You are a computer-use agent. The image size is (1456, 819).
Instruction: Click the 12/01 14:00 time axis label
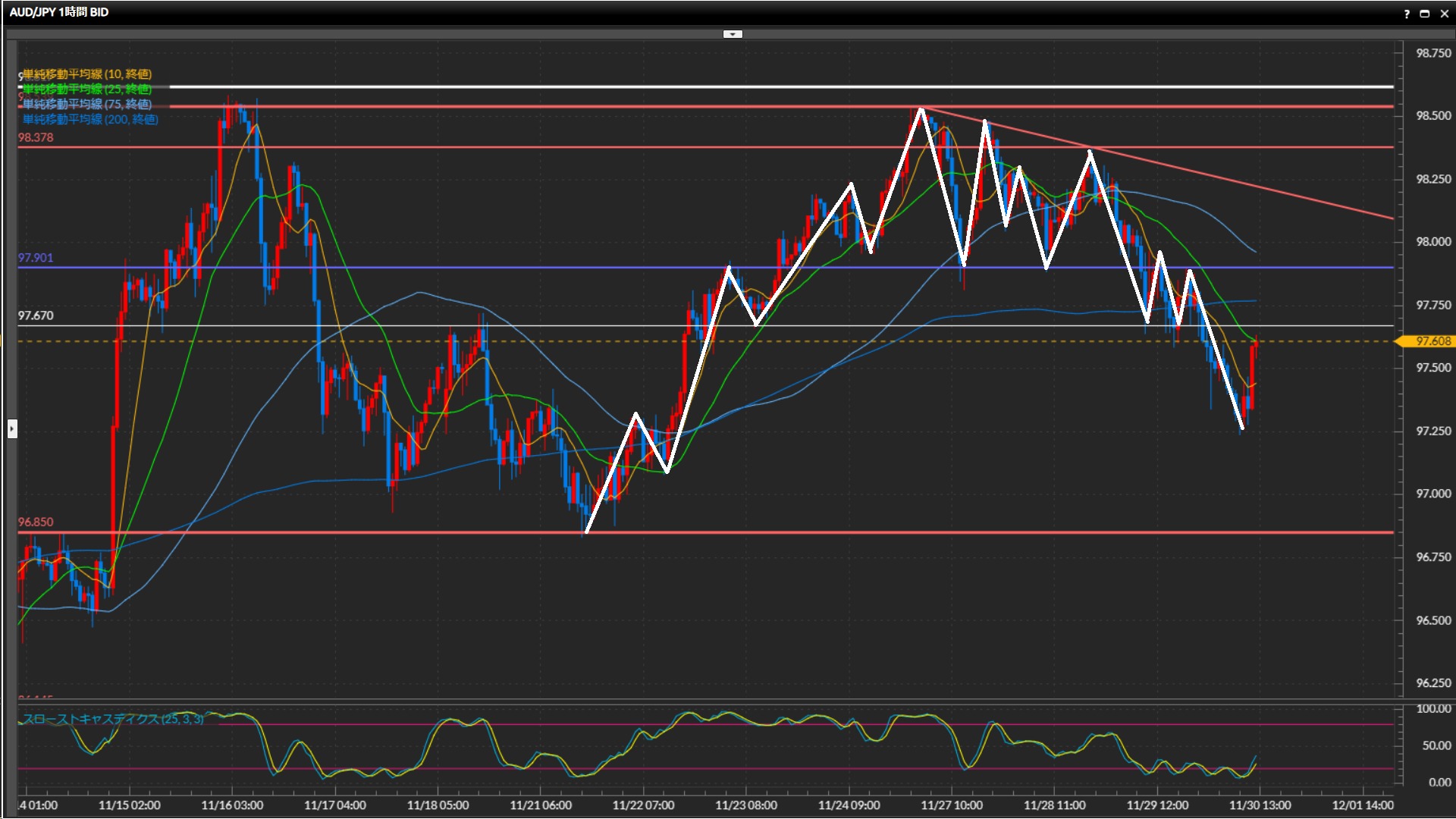pyautogui.click(x=1363, y=805)
